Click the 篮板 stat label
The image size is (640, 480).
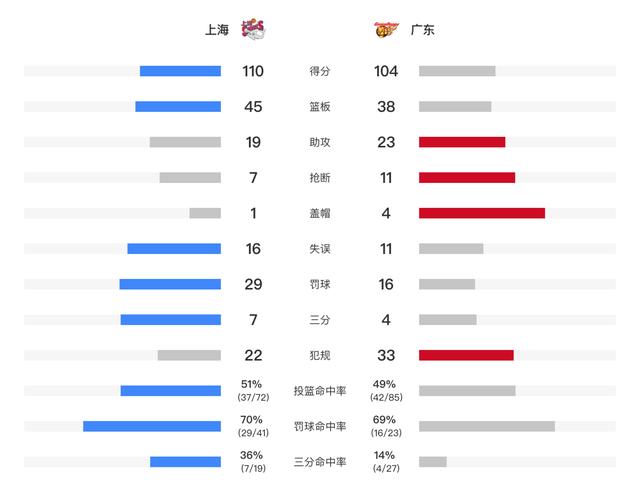tap(320, 107)
